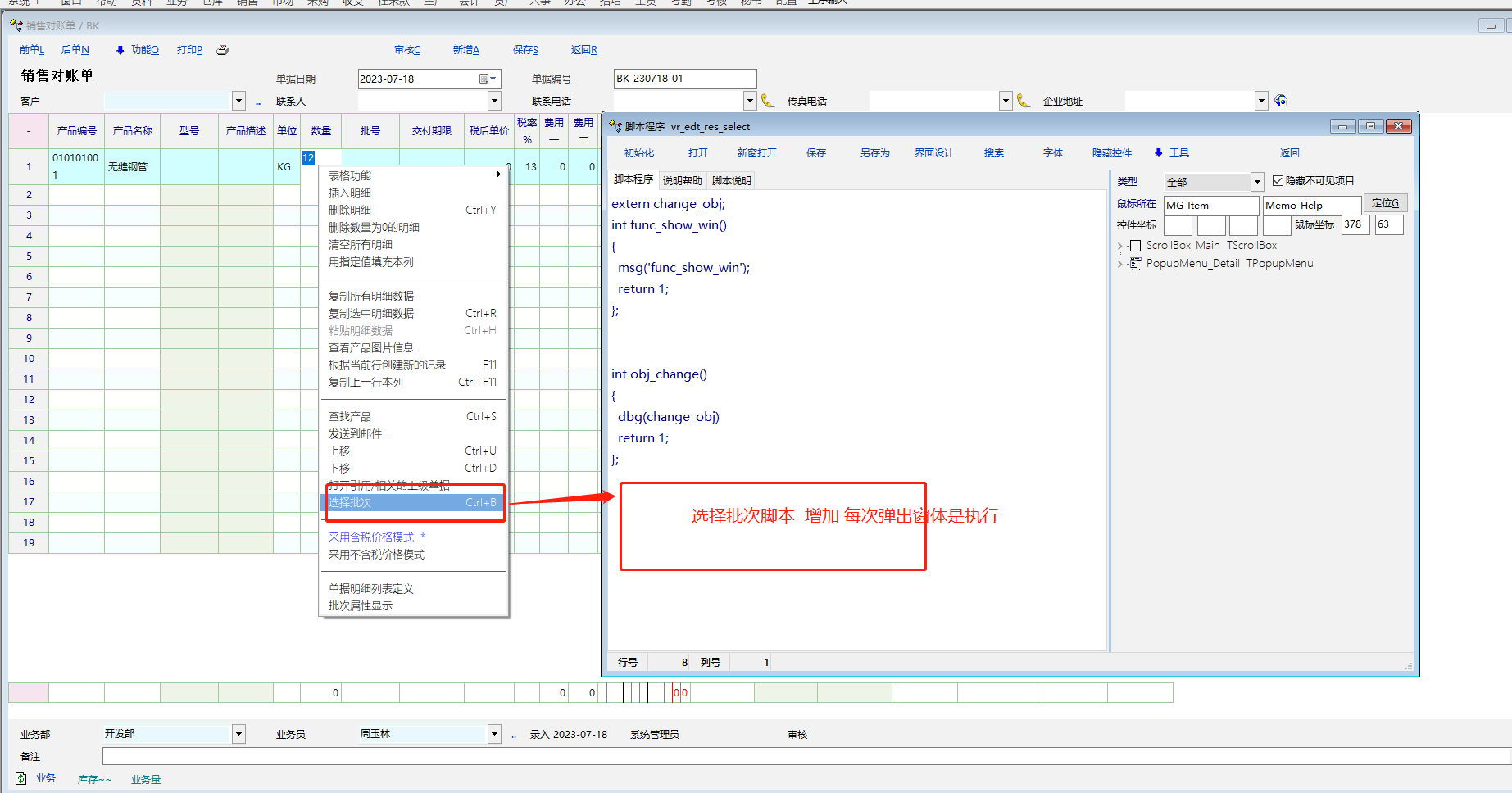
Task: Open the 客户 dropdown list
Action: [238, 101]
